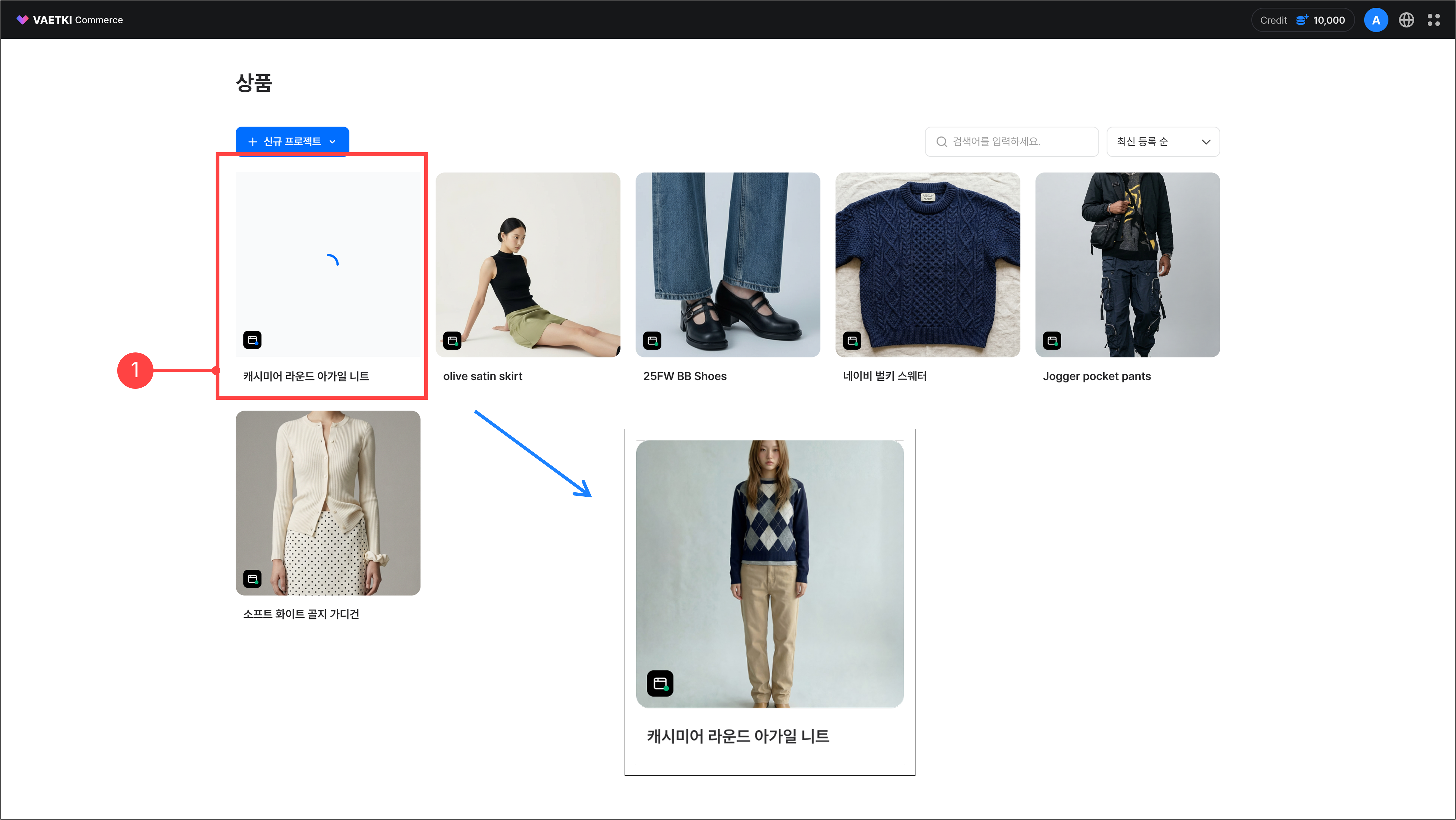The width and height of the screenshot is (1456, 820).
Task: Click the '25FW BB Shoes' product name
Action: 685,376
